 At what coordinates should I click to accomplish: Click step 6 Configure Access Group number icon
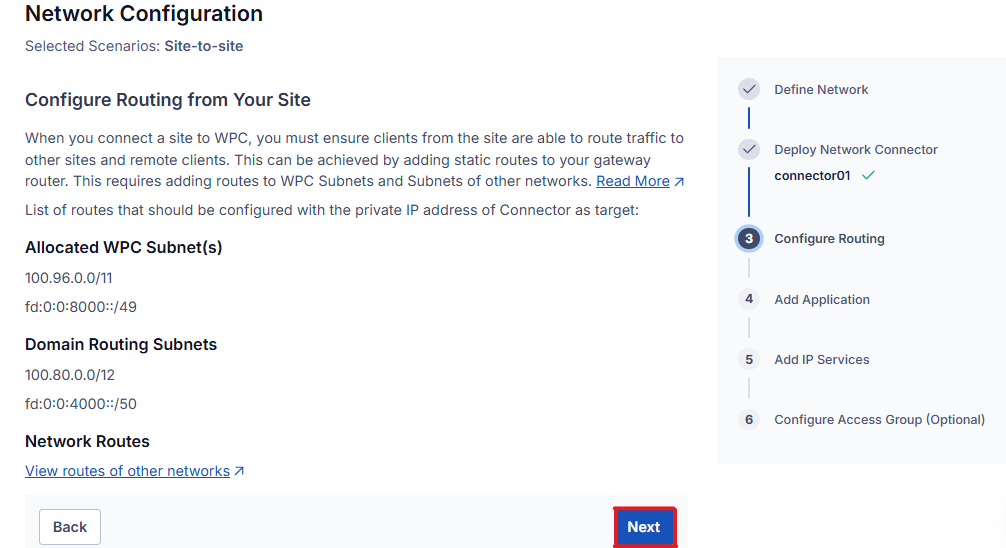pyautogui.click(x=749, y=420)
